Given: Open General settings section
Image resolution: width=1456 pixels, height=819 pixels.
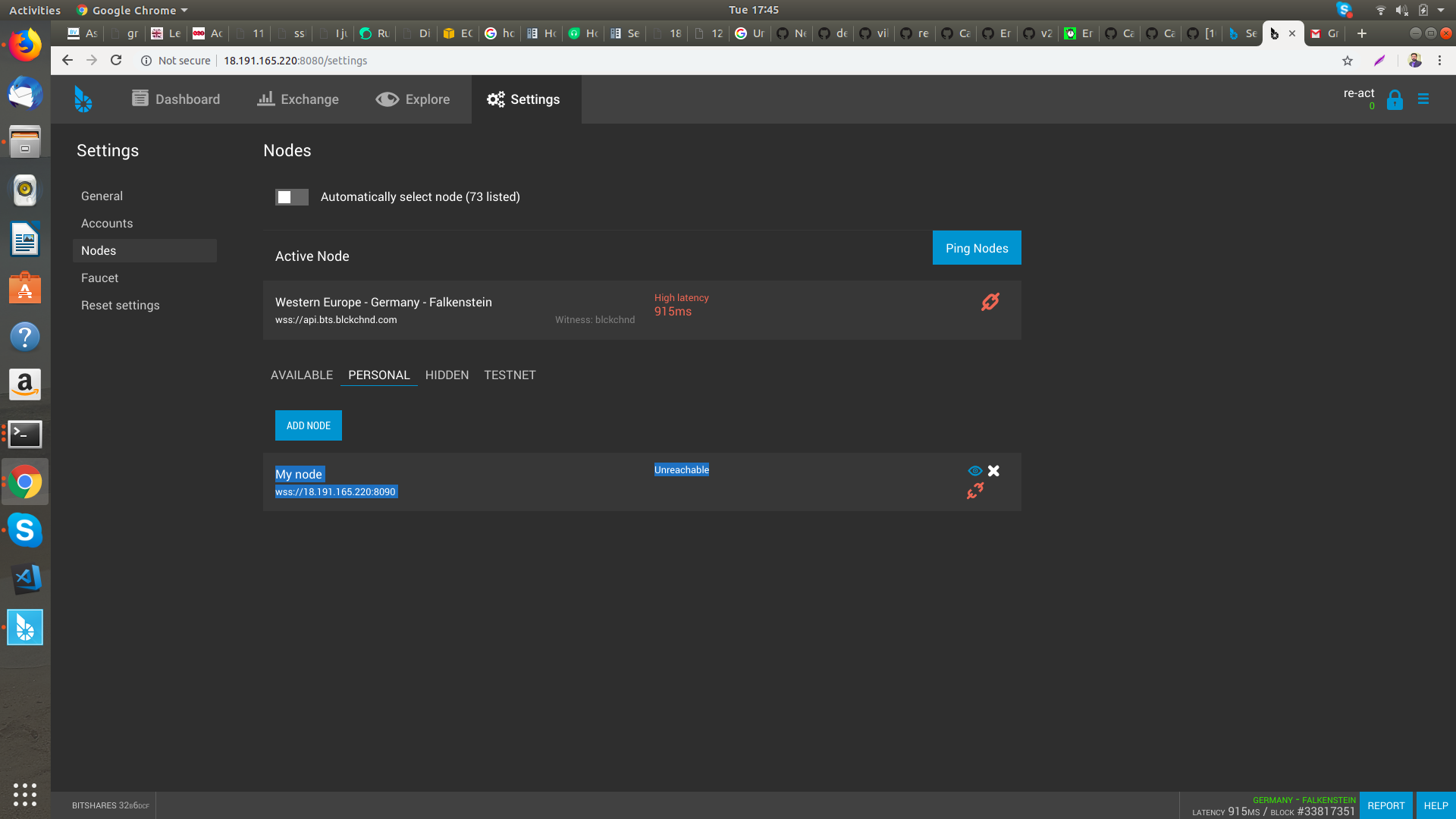Looking at the screenshot, I should coord(102,196).
